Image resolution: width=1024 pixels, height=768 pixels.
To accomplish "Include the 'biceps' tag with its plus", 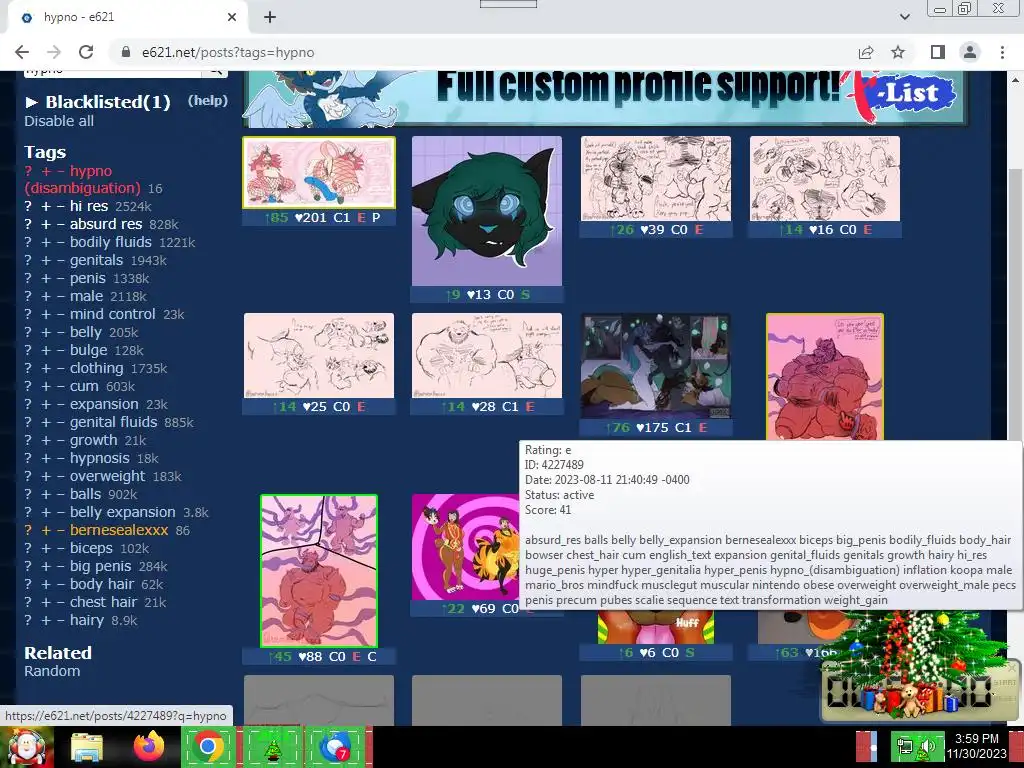I will coord(46,549).
